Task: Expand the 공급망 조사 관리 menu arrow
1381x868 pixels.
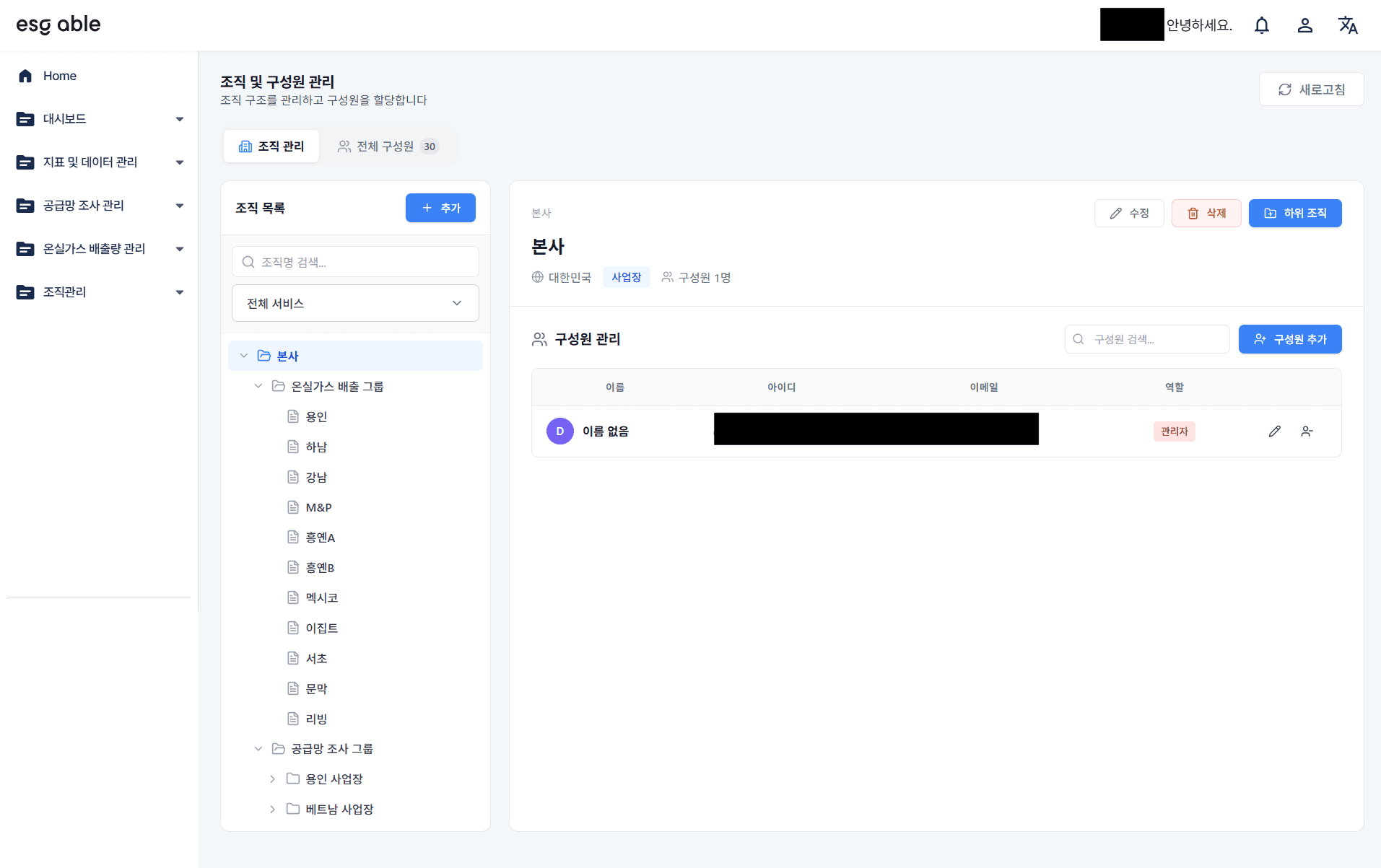Action: pyautogui.click(x=180, y=206)
